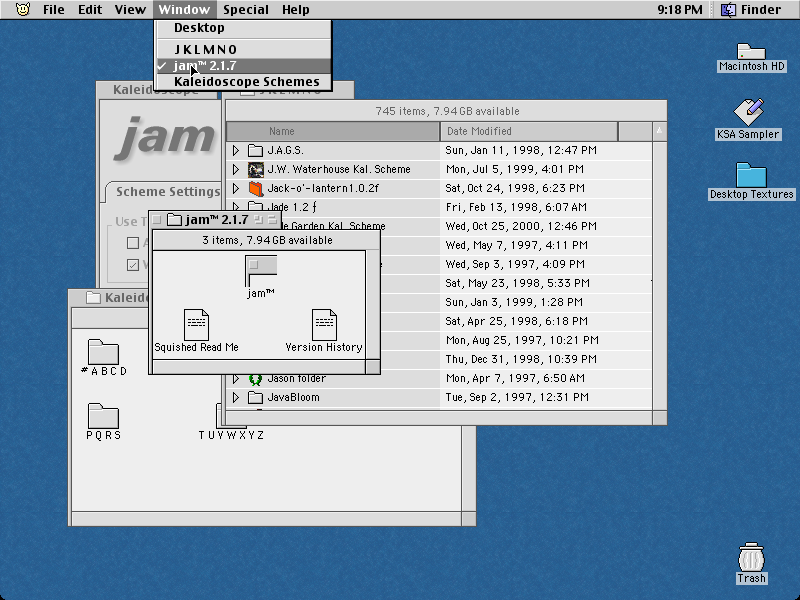Click the Finder icon in the application menu

(728, 9)
